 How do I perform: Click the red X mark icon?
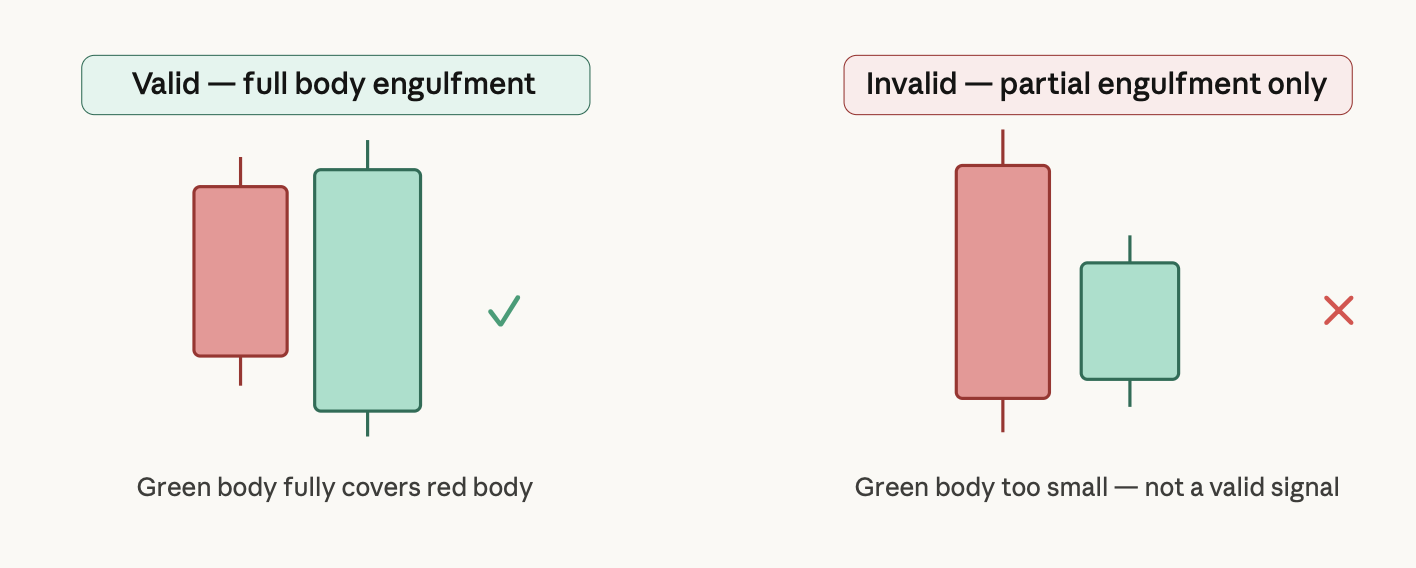coord(1338,311)
